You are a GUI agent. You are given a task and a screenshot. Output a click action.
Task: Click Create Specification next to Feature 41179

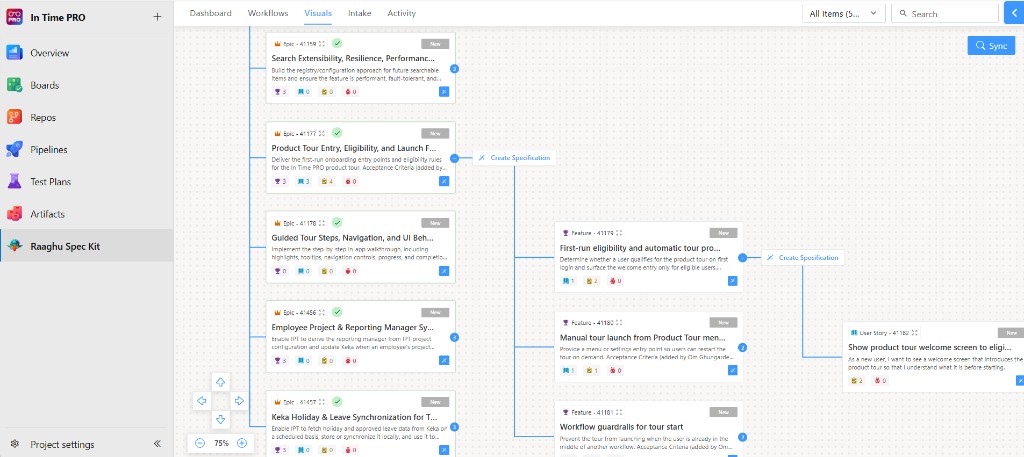pos(803,258)
